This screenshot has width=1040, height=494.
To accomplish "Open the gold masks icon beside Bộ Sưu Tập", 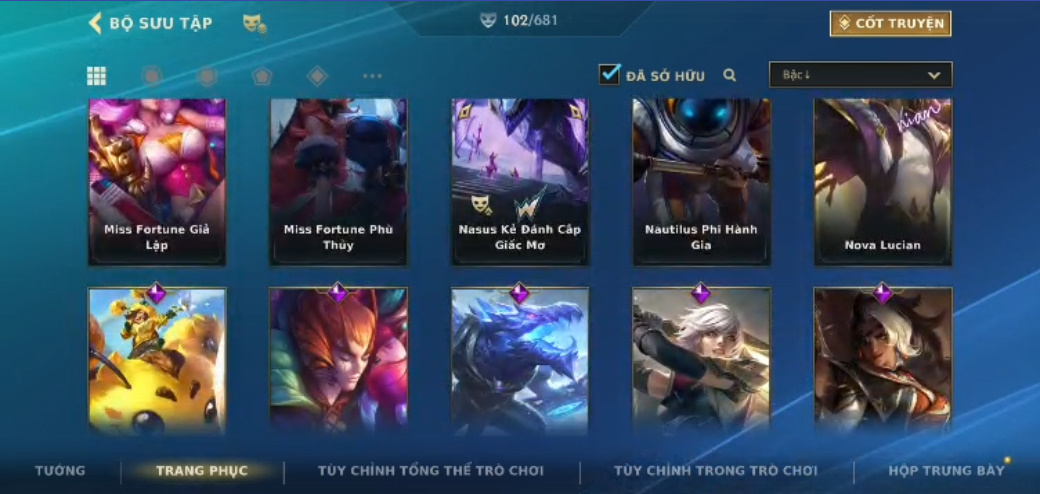I will coord(255,24).
